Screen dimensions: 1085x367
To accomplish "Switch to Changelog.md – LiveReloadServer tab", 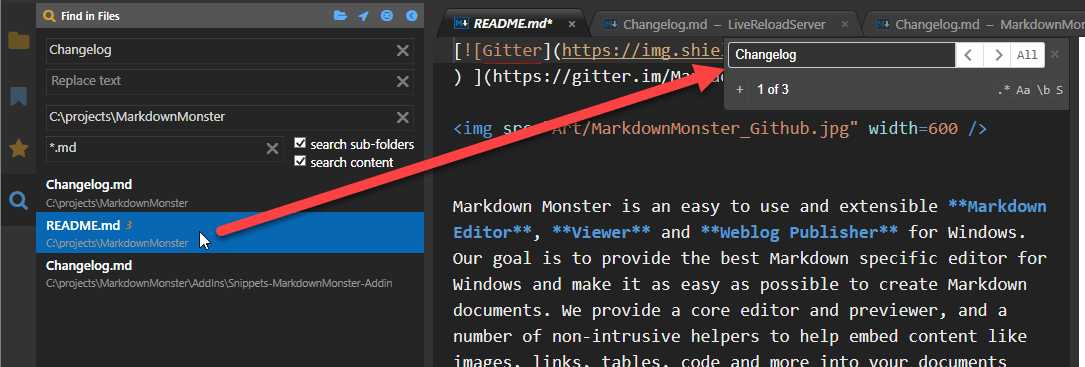I will (724, 25).
